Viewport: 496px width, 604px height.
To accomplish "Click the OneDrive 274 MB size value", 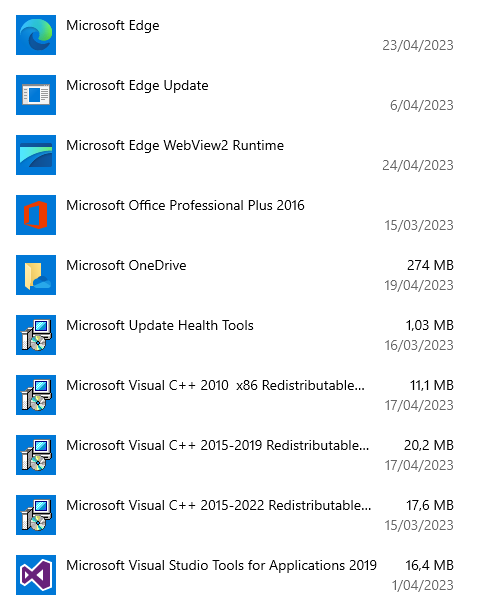I will [431, 265].
